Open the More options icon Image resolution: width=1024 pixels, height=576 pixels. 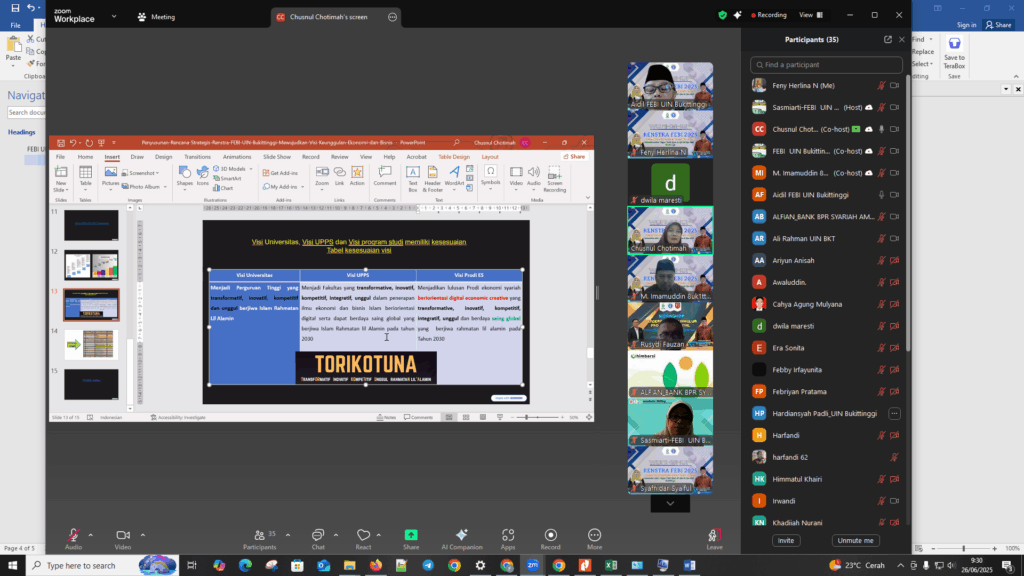coord(595,535)
